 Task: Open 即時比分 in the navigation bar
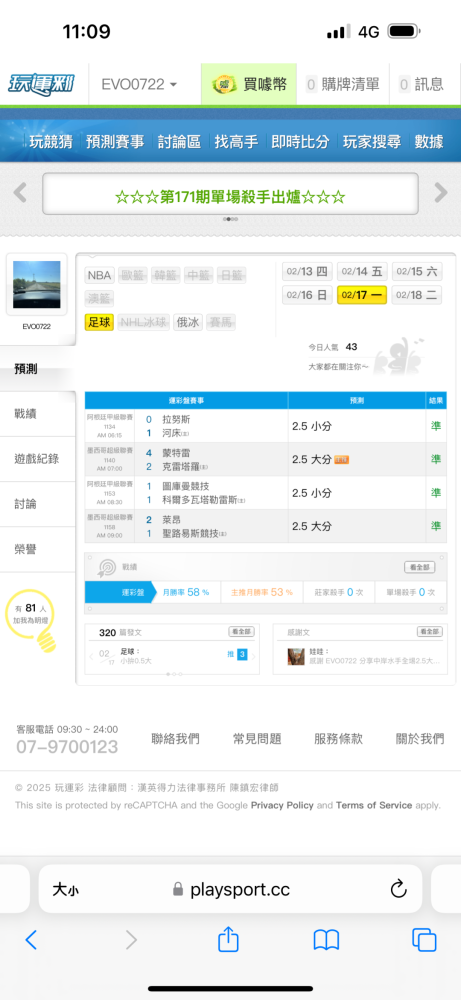[x=300, y=142]
